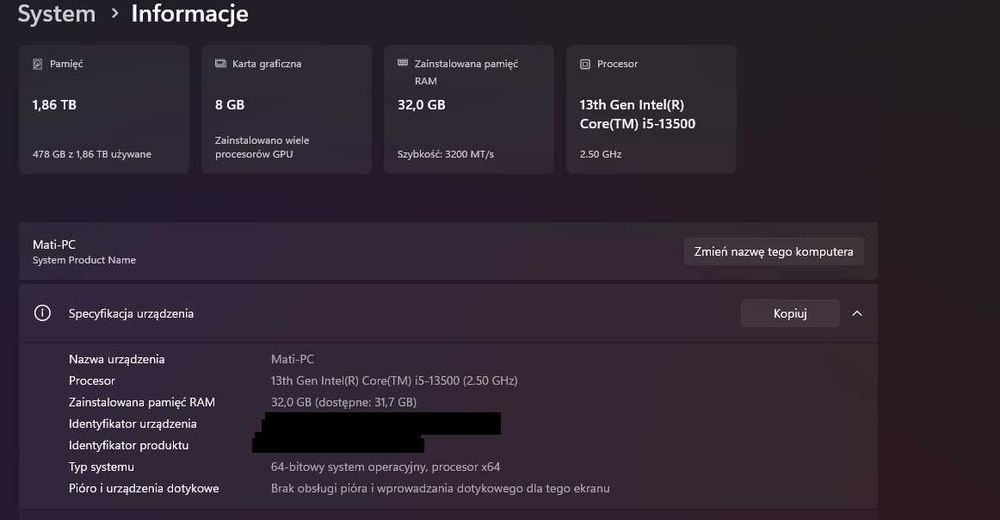This screenshot has height=520, width=1000.
Task: Click the Szybkość: 3200 MT/s text
Action: click(445, 154)
